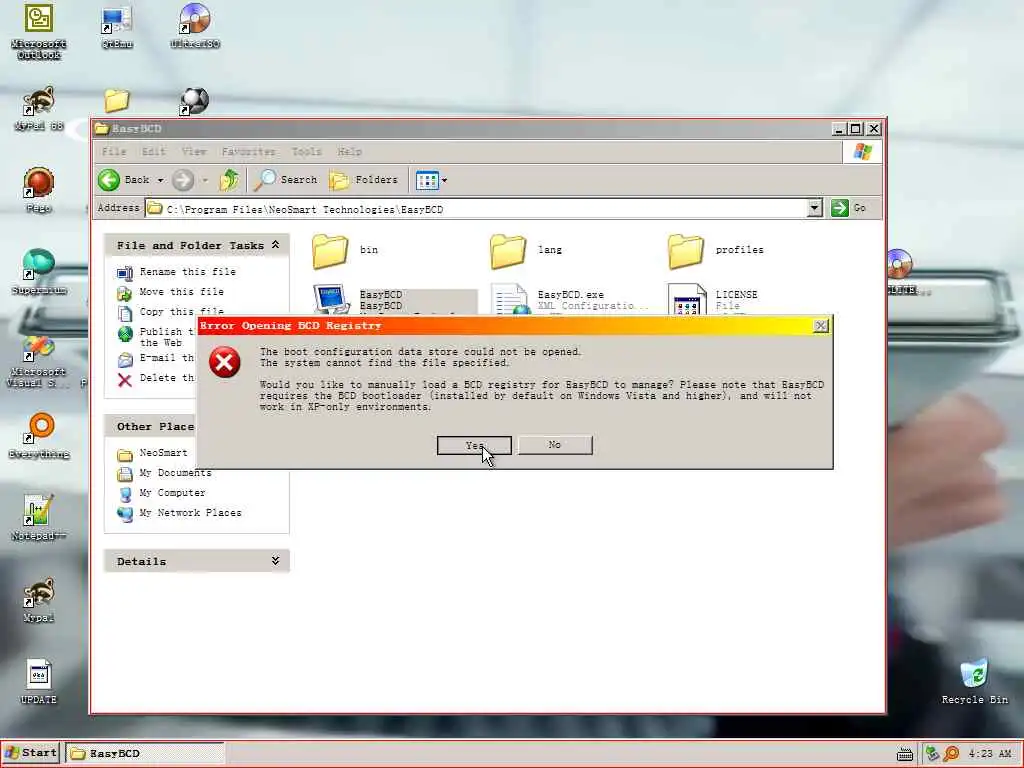Open the Back history dropdown arrow
The height and width of the screenshot is (768, 1024).
click(x=160, y=180)
